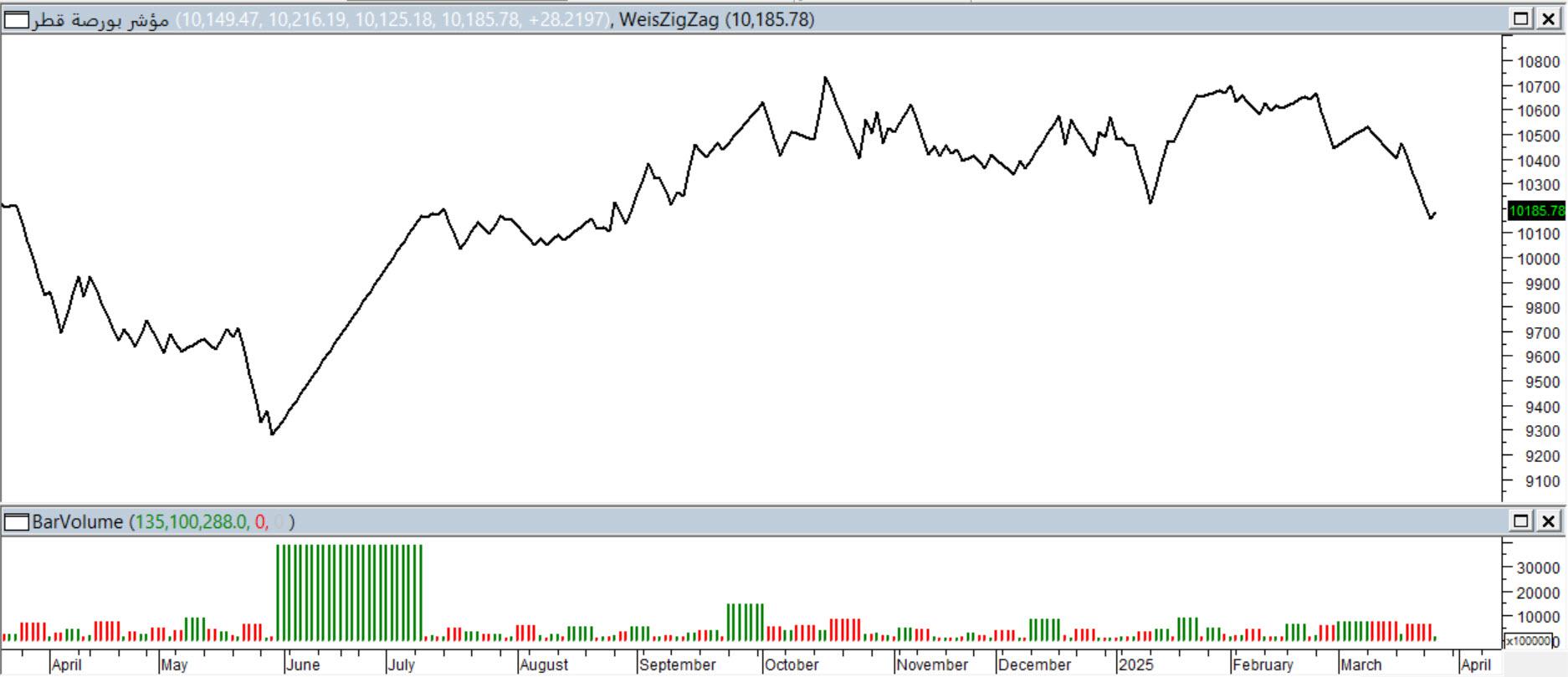The height and width of the screenshot is (677, 1568).
Task: Click the 9100 price axis label
Action: click(1542, 481)
